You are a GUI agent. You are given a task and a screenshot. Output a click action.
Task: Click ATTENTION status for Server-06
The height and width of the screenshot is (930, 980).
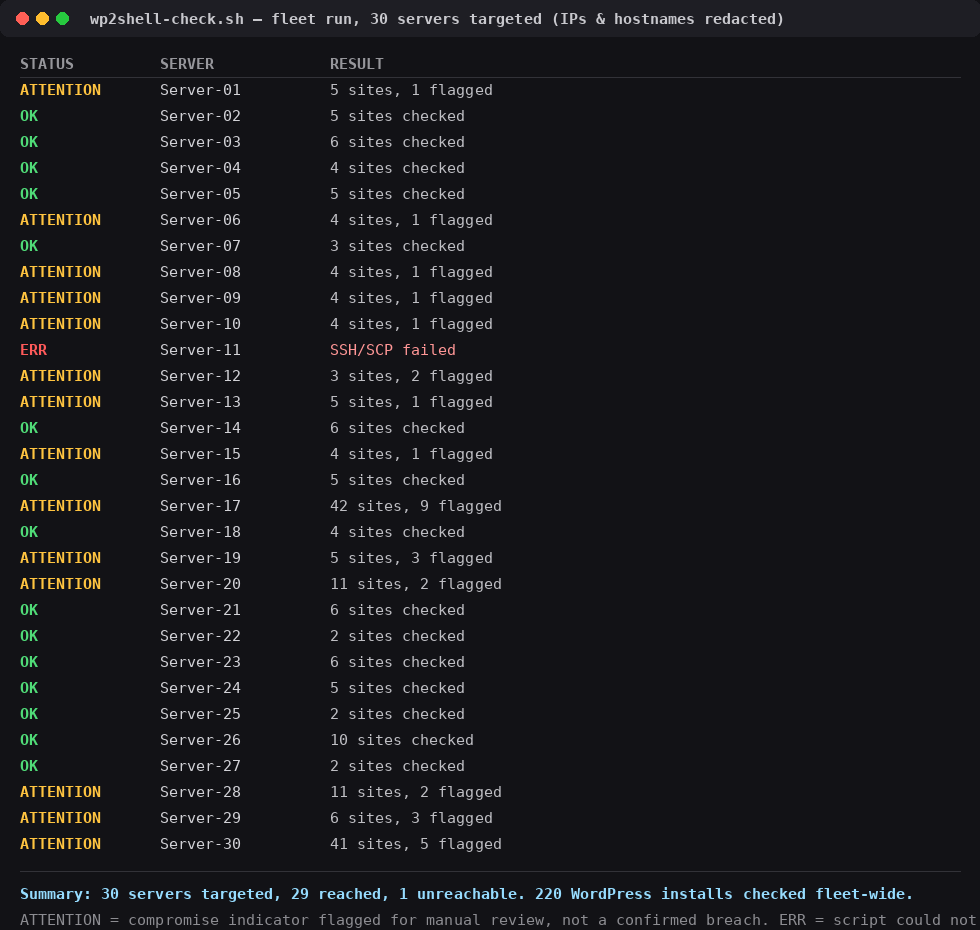point(61,220)
